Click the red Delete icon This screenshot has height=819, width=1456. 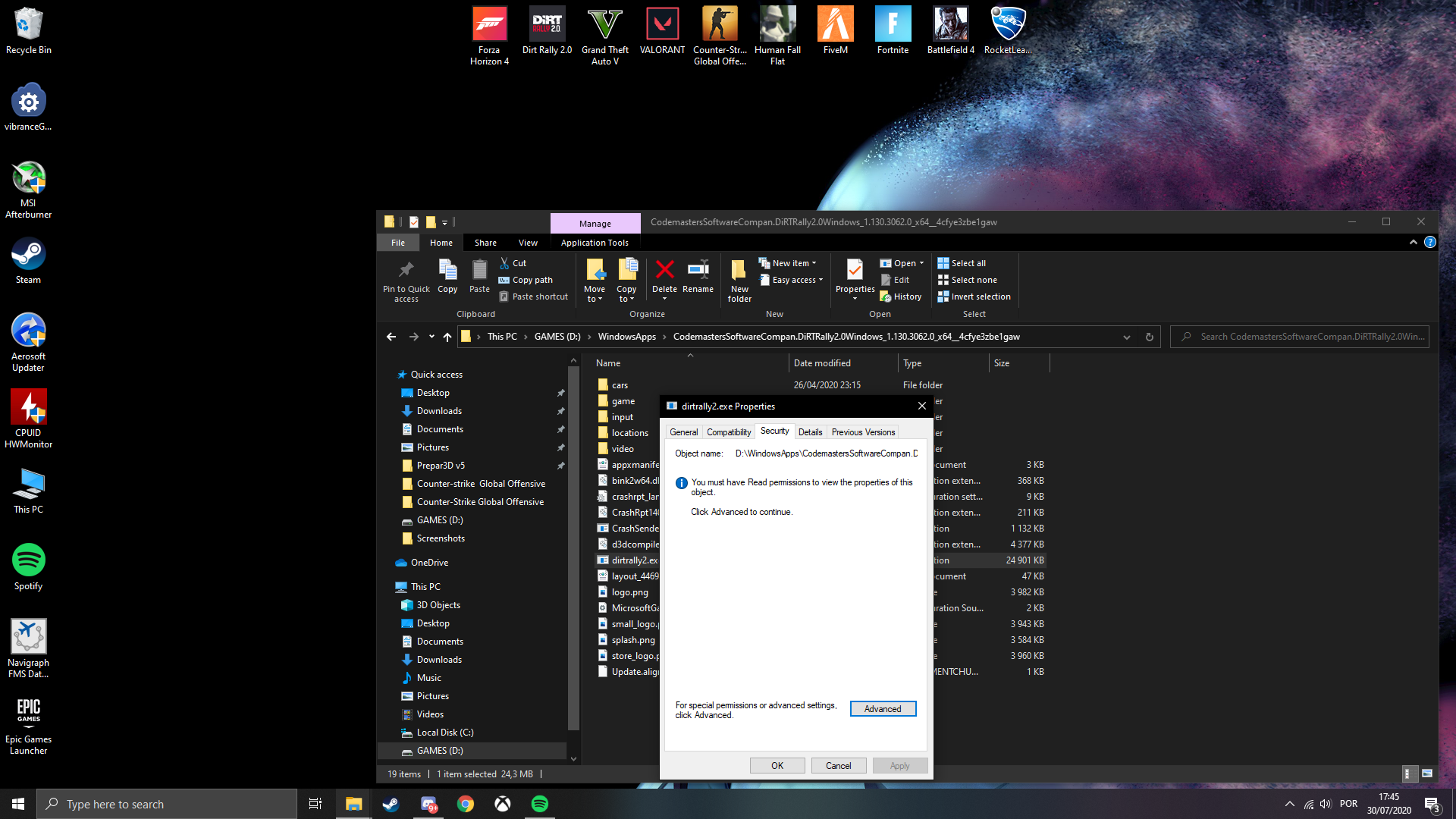[x=664, y=269]
